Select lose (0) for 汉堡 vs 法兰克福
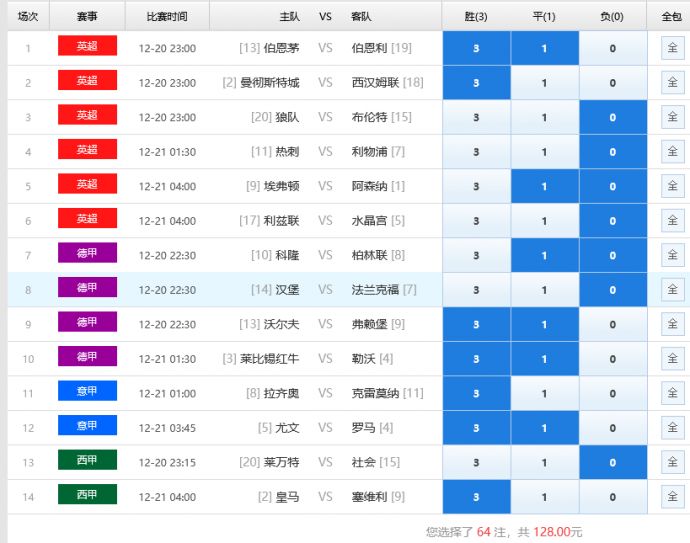Image resolution: width=690 pixels, height=543 pixels. coord(613,290)
